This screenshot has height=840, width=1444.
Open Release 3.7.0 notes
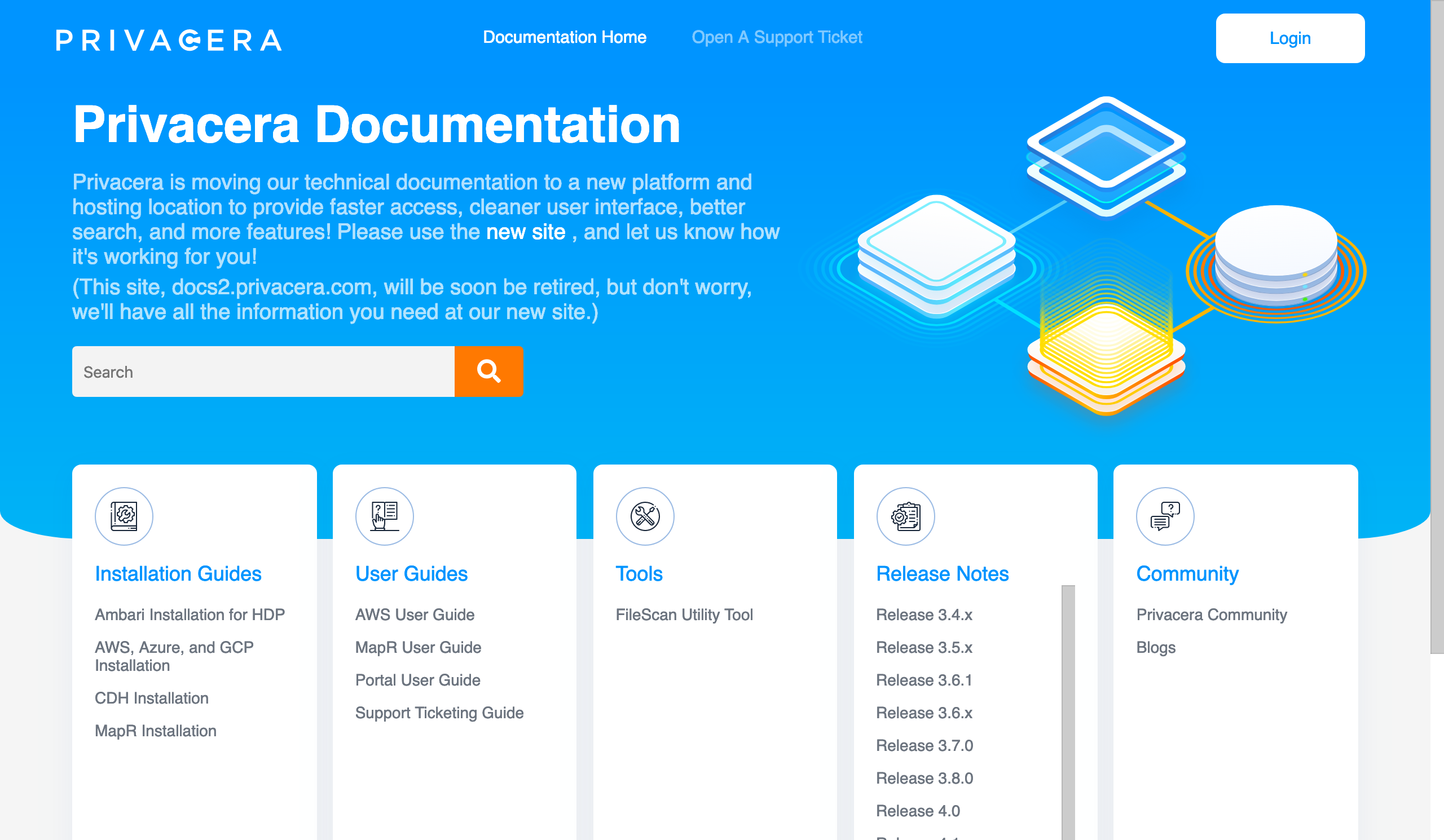tap(924, 745)
